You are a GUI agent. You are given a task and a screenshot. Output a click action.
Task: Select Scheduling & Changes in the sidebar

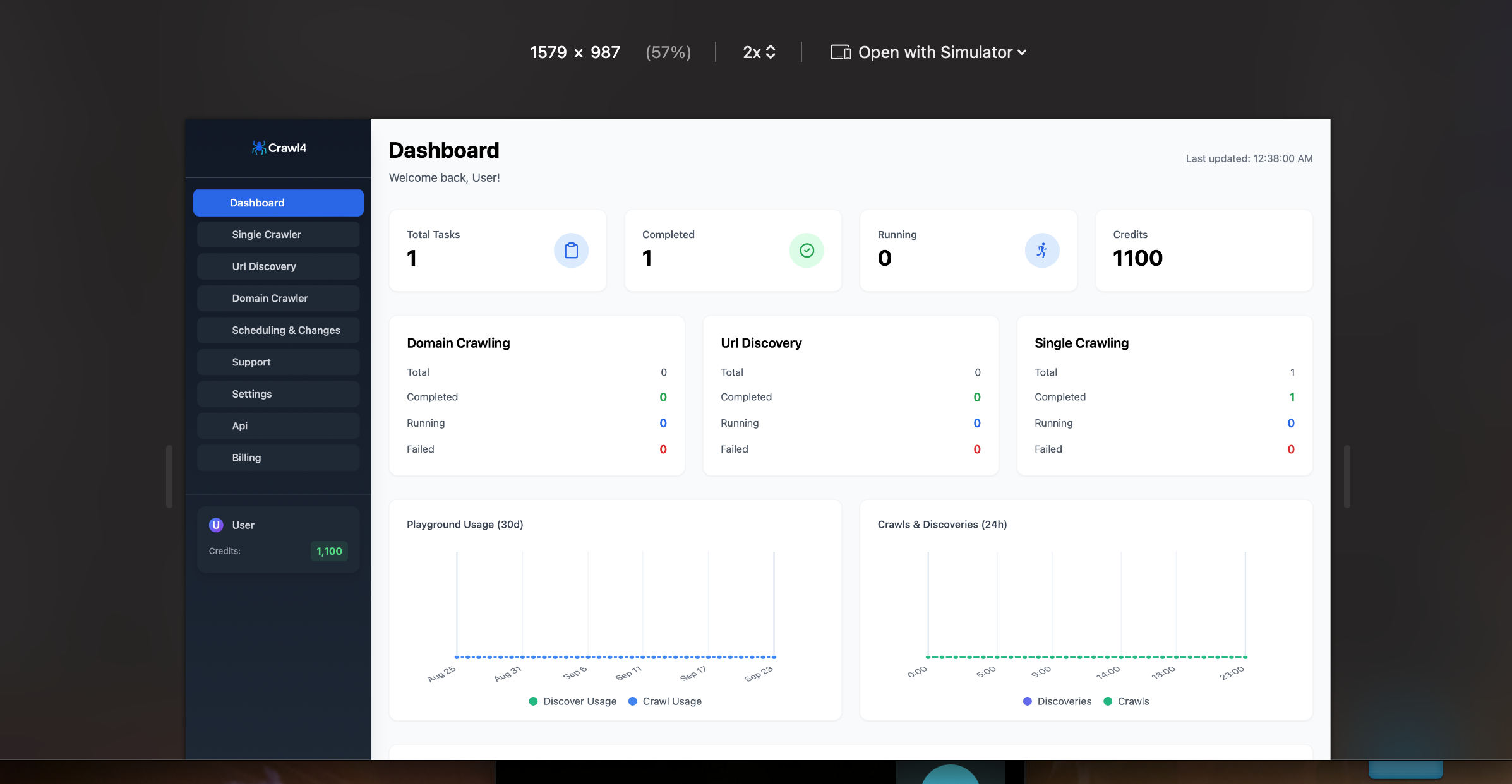(x=278, y=330)
